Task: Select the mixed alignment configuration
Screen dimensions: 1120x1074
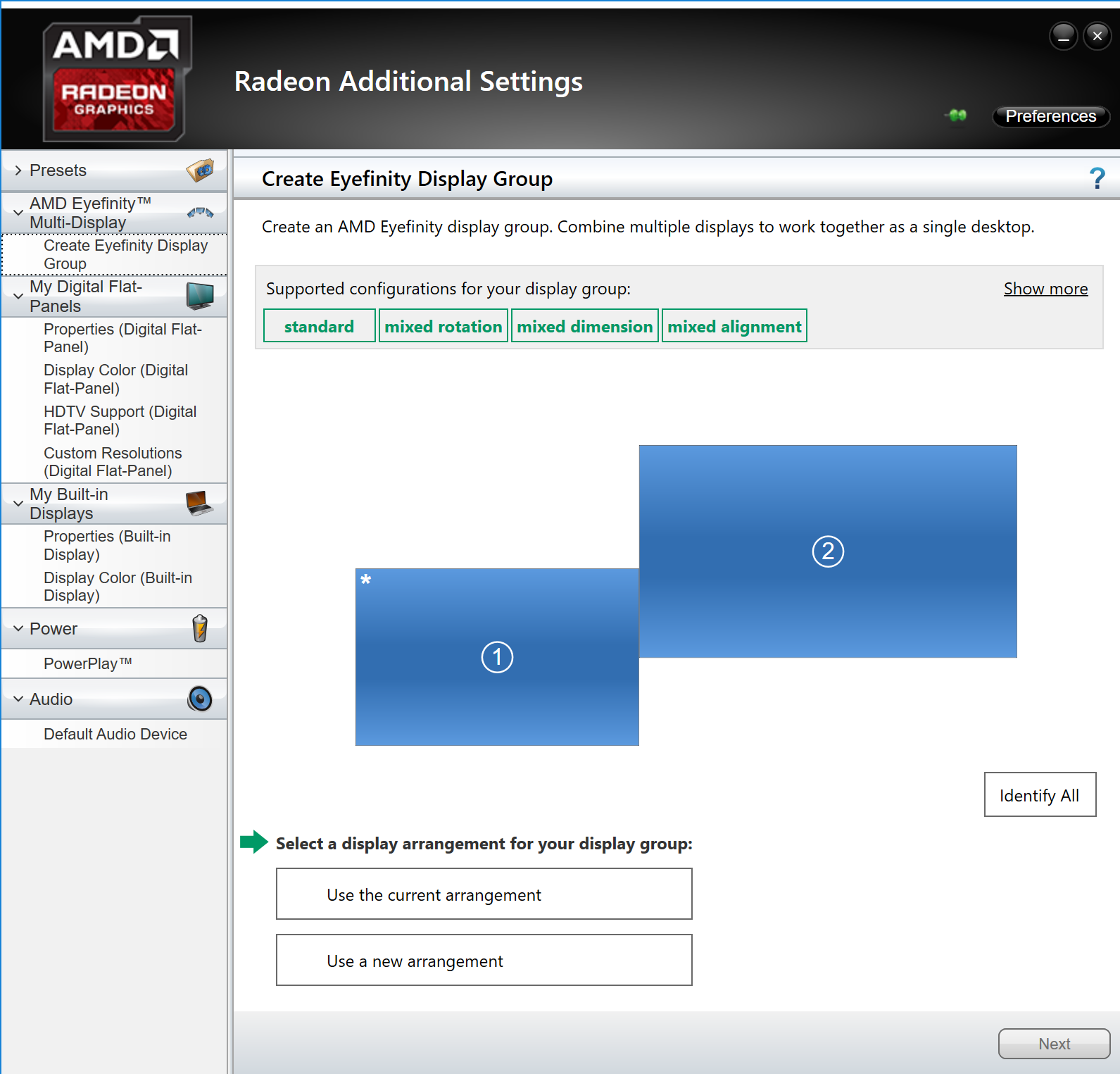Action: click(734, 326)
